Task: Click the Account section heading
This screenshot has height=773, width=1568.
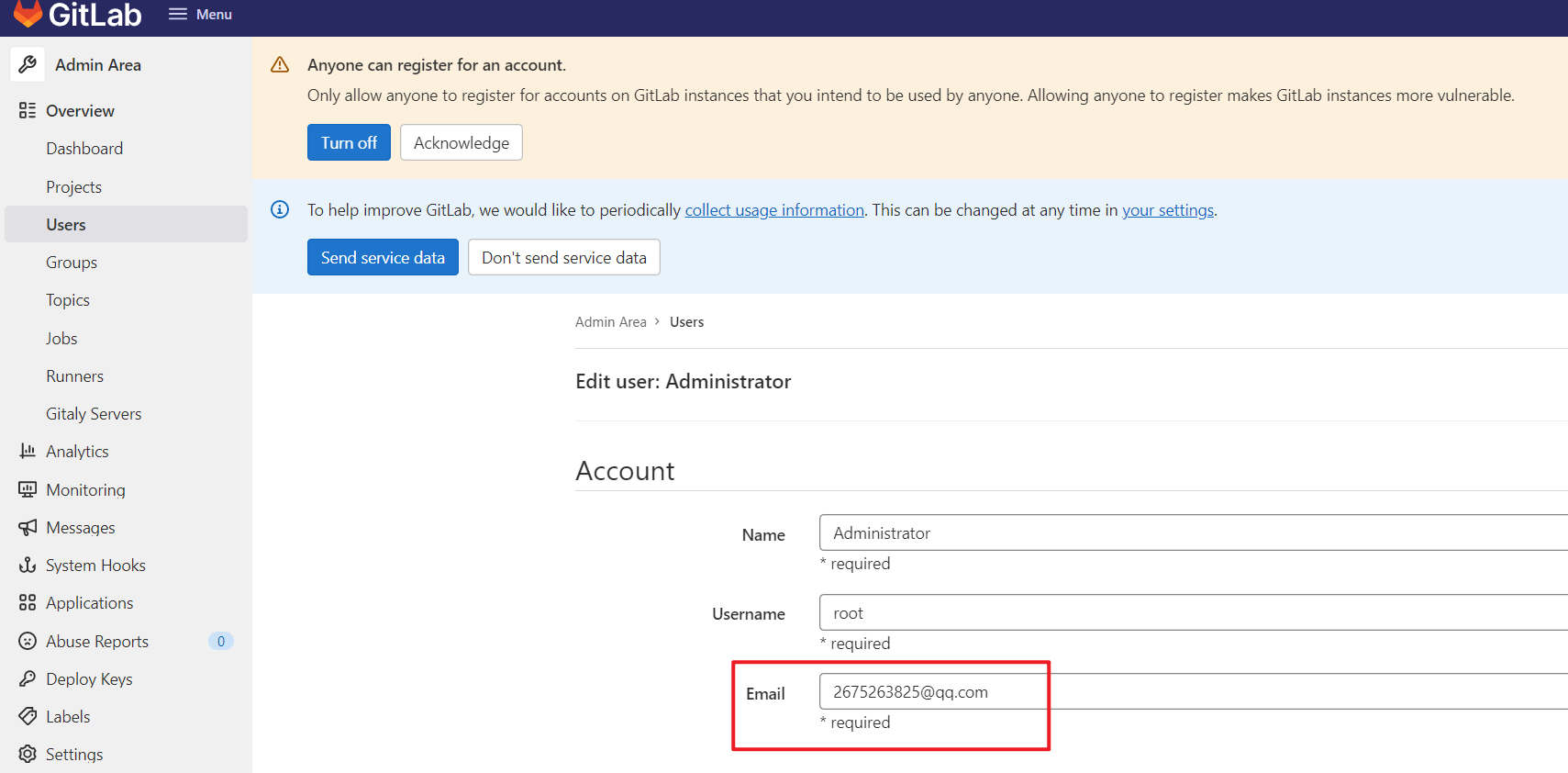Action: point(625,471)
